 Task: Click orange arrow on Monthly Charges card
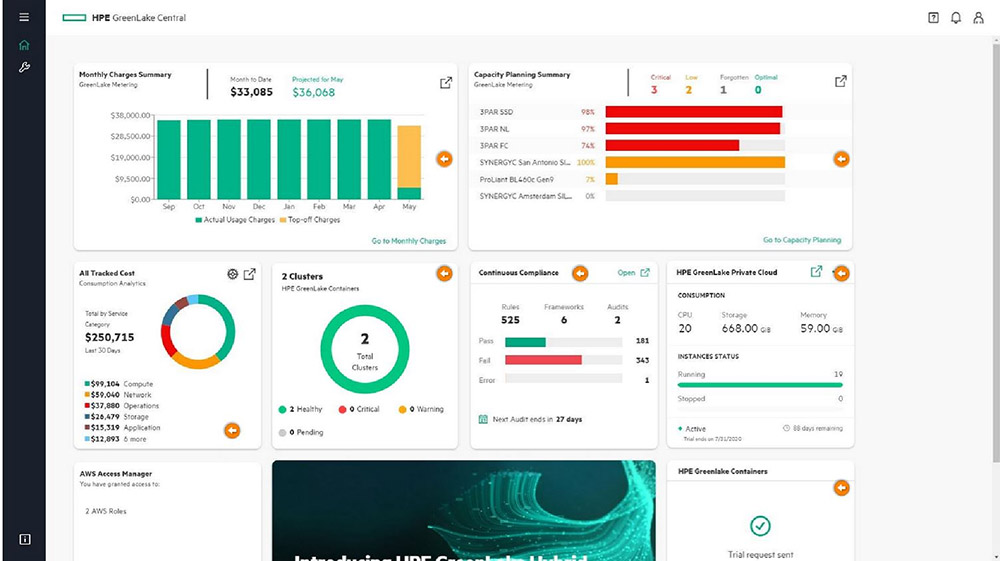pyautogui.click(x=445, y=159)
